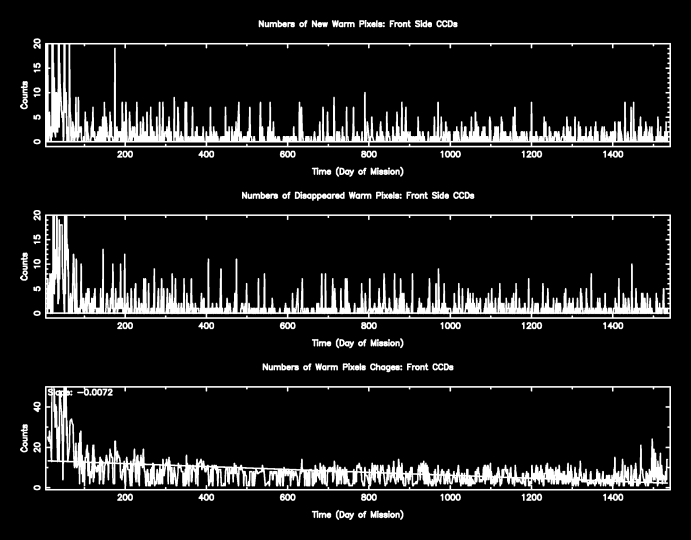Click y-axis tick '10' of Disappeared Warm Pixels plot
Image resolution: width=691 pixels, height=540 pixels.
point(37,264)
